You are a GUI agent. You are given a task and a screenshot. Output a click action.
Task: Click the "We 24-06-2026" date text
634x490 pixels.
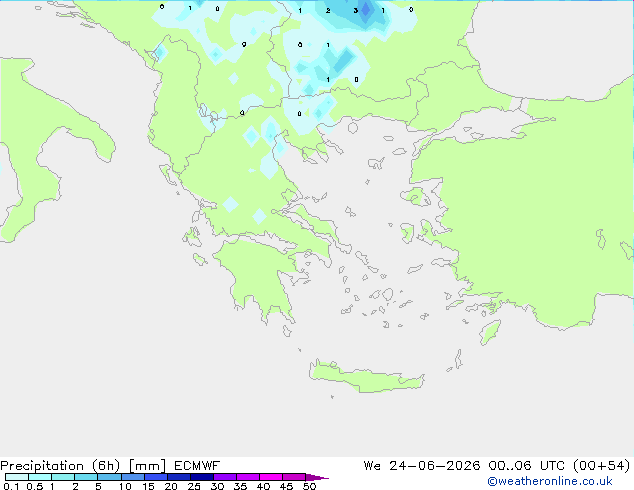422,466
